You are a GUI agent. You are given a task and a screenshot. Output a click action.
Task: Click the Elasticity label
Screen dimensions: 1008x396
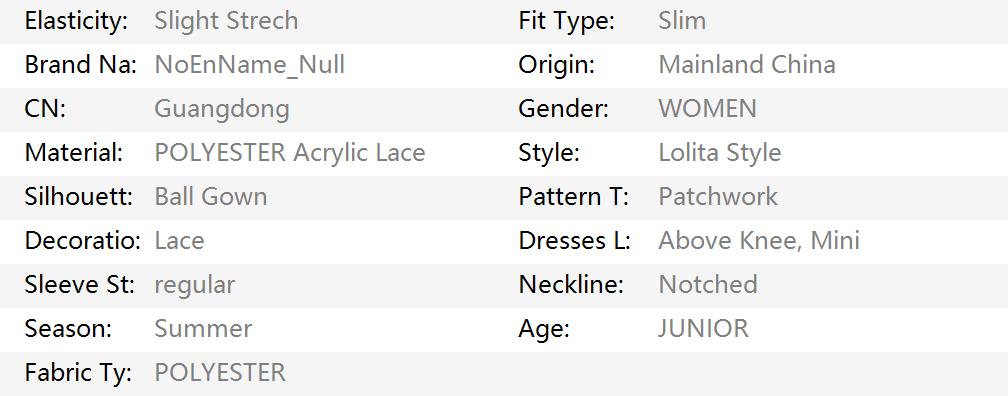(x=76, y=21)
